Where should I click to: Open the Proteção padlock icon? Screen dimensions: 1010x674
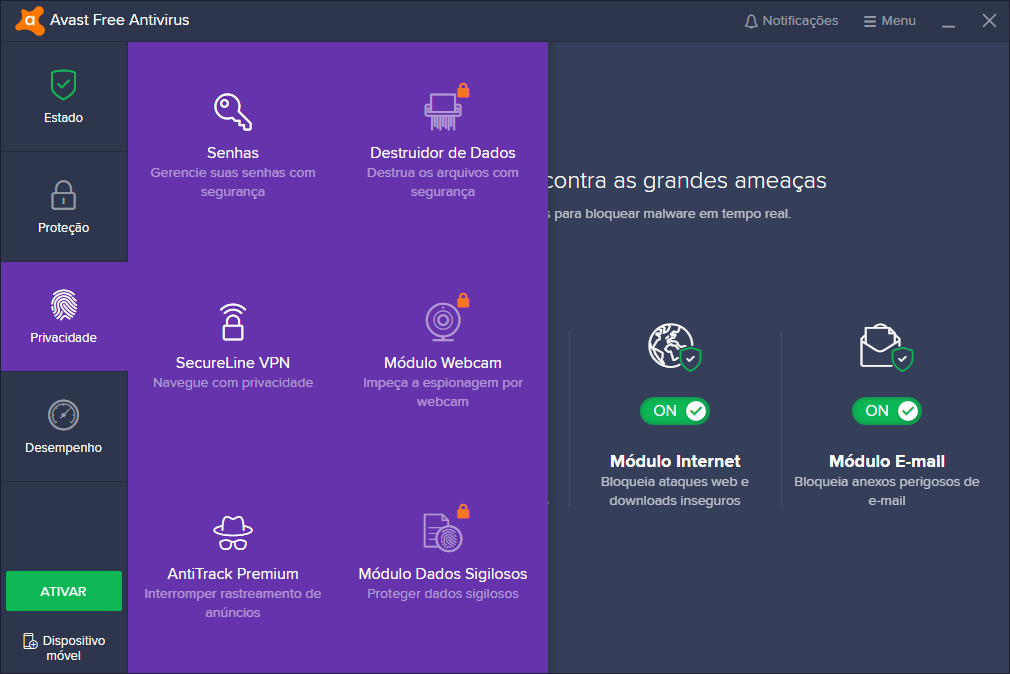point(63,195)
